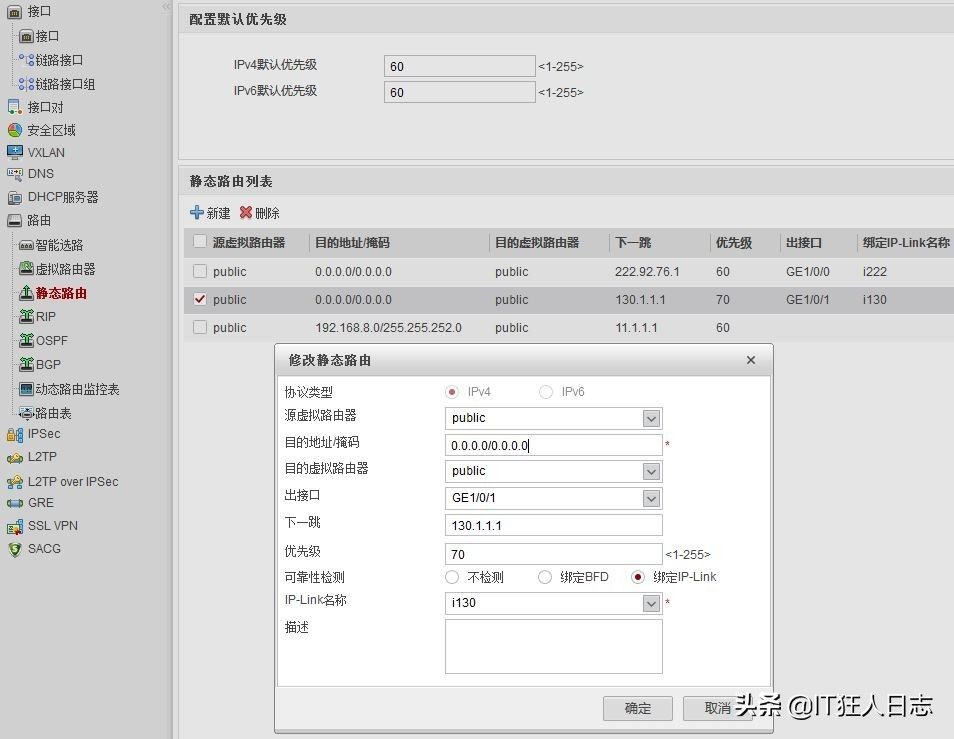
Task: Click the SACG shield icon
Action: point(14,549)
